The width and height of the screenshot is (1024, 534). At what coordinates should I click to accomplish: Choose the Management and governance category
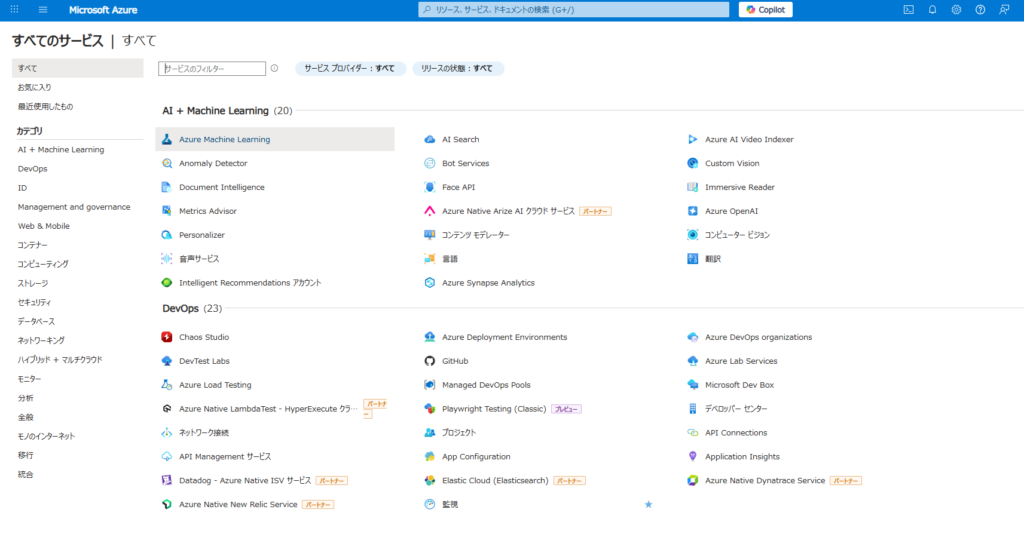pyautogui.click(x=74, y=207)
